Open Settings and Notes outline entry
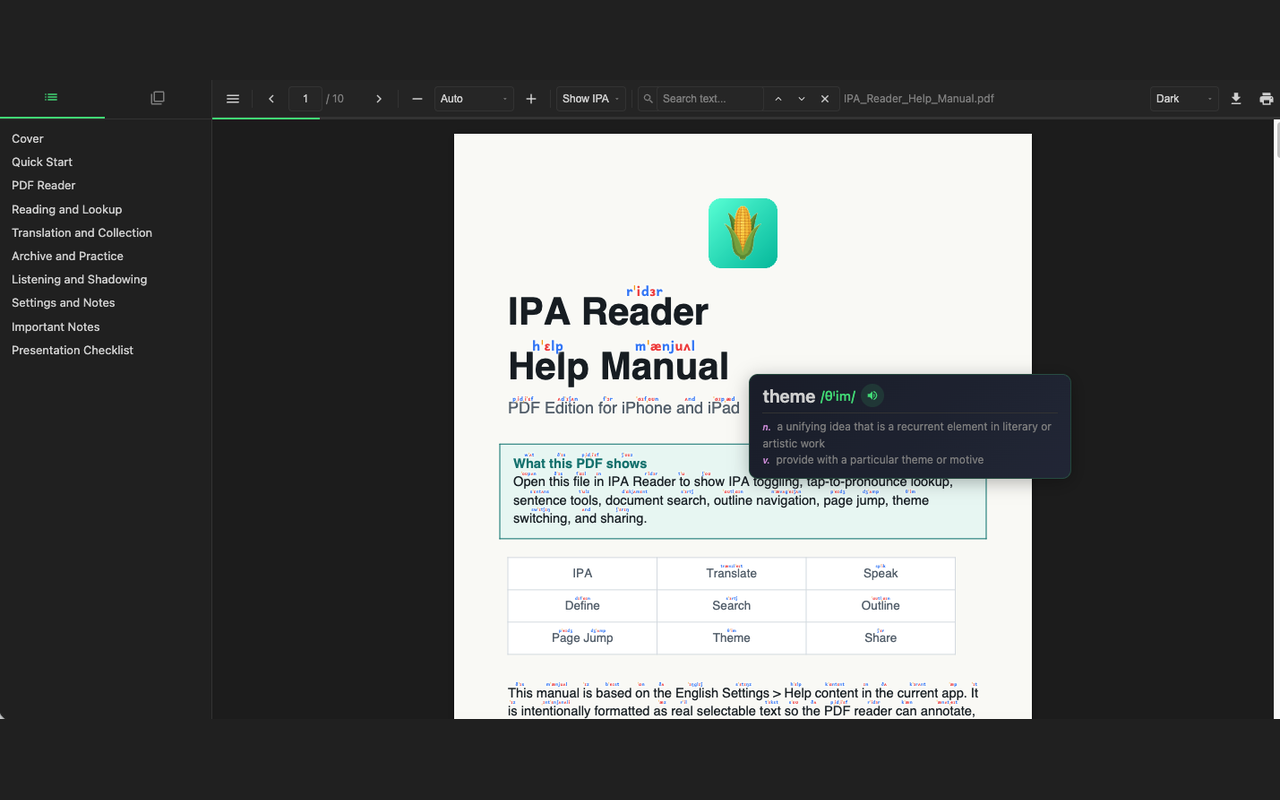Image resolution: width=1280 pixels, height=800 pixels. (x=63, y=303)
